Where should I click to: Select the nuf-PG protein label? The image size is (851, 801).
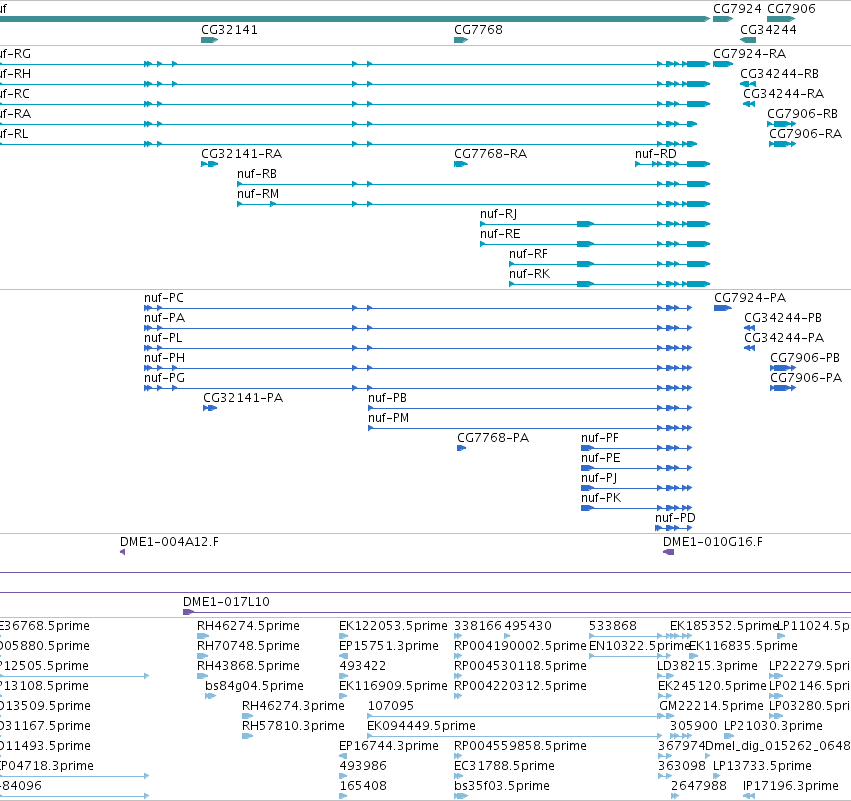point(164,379)
